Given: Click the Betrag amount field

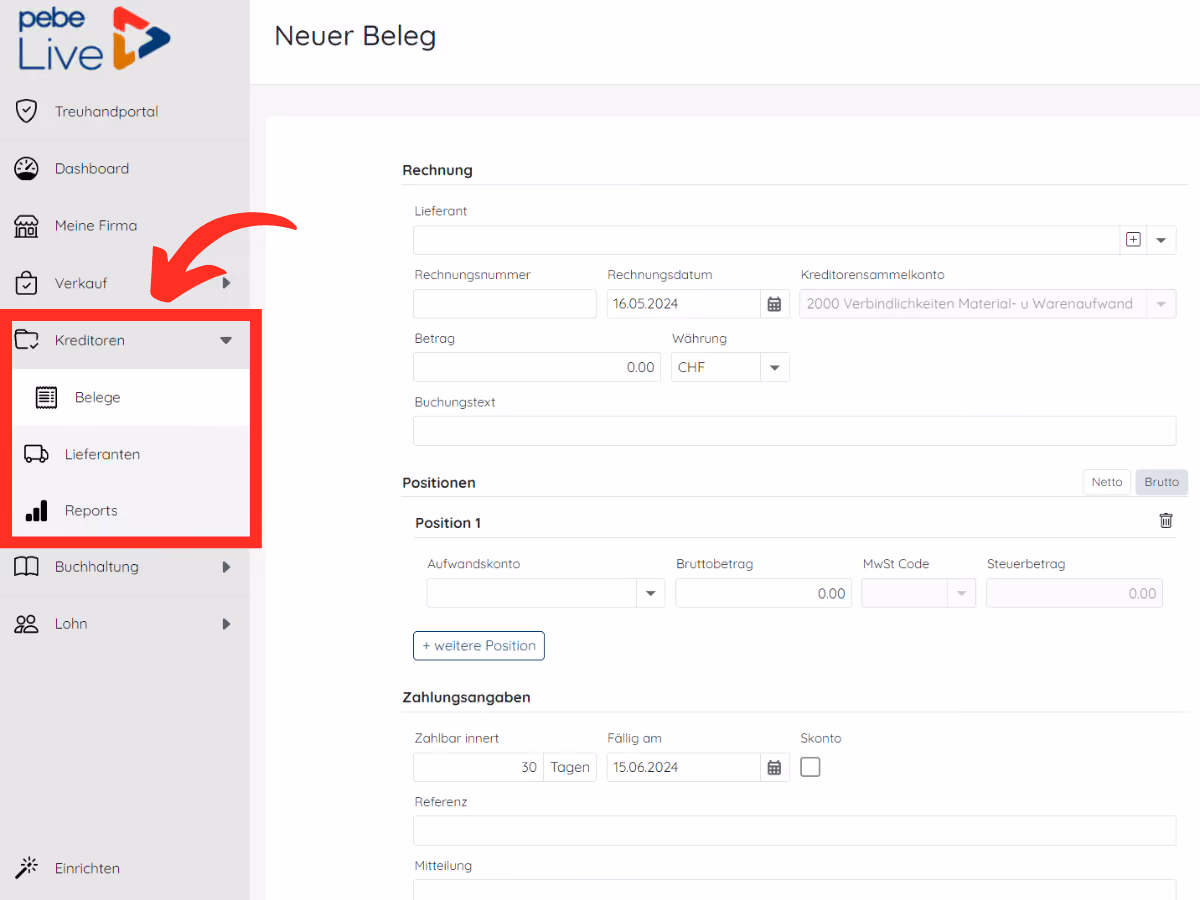Looking at the screenshot, I should tap(537, 367).
